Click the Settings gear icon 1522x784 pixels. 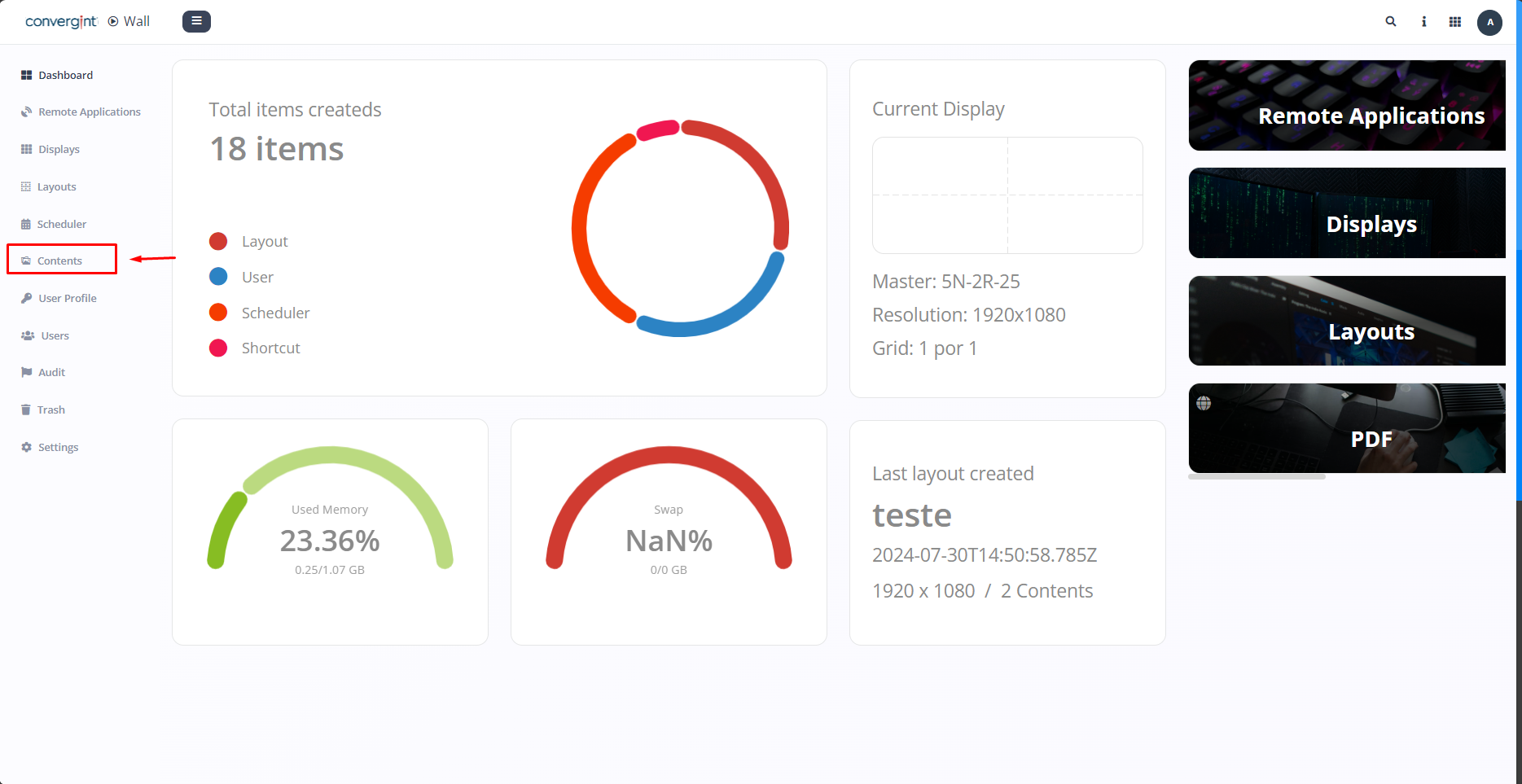point(26,447)
